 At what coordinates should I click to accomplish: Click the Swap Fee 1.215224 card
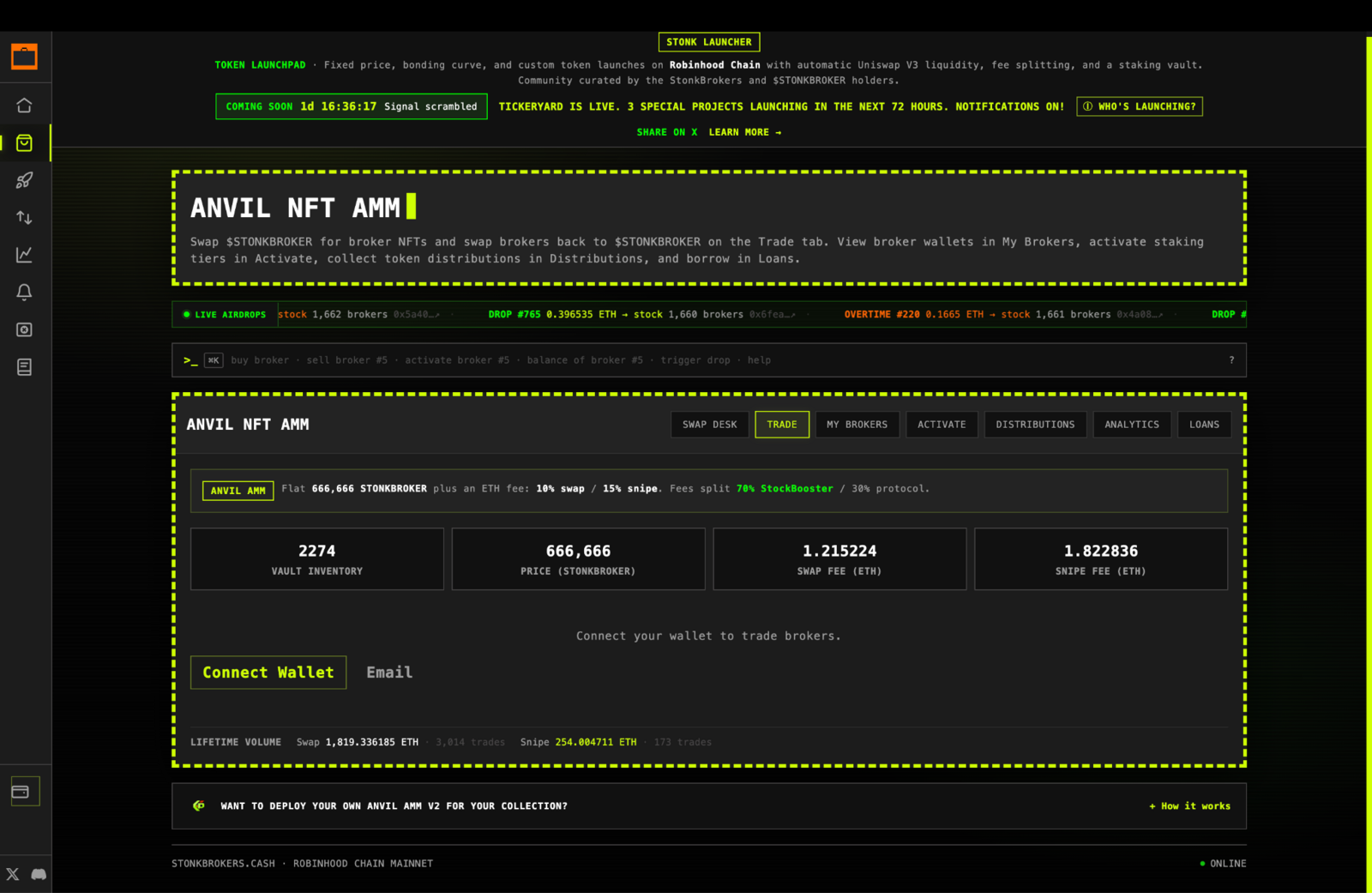pos(839,559)
